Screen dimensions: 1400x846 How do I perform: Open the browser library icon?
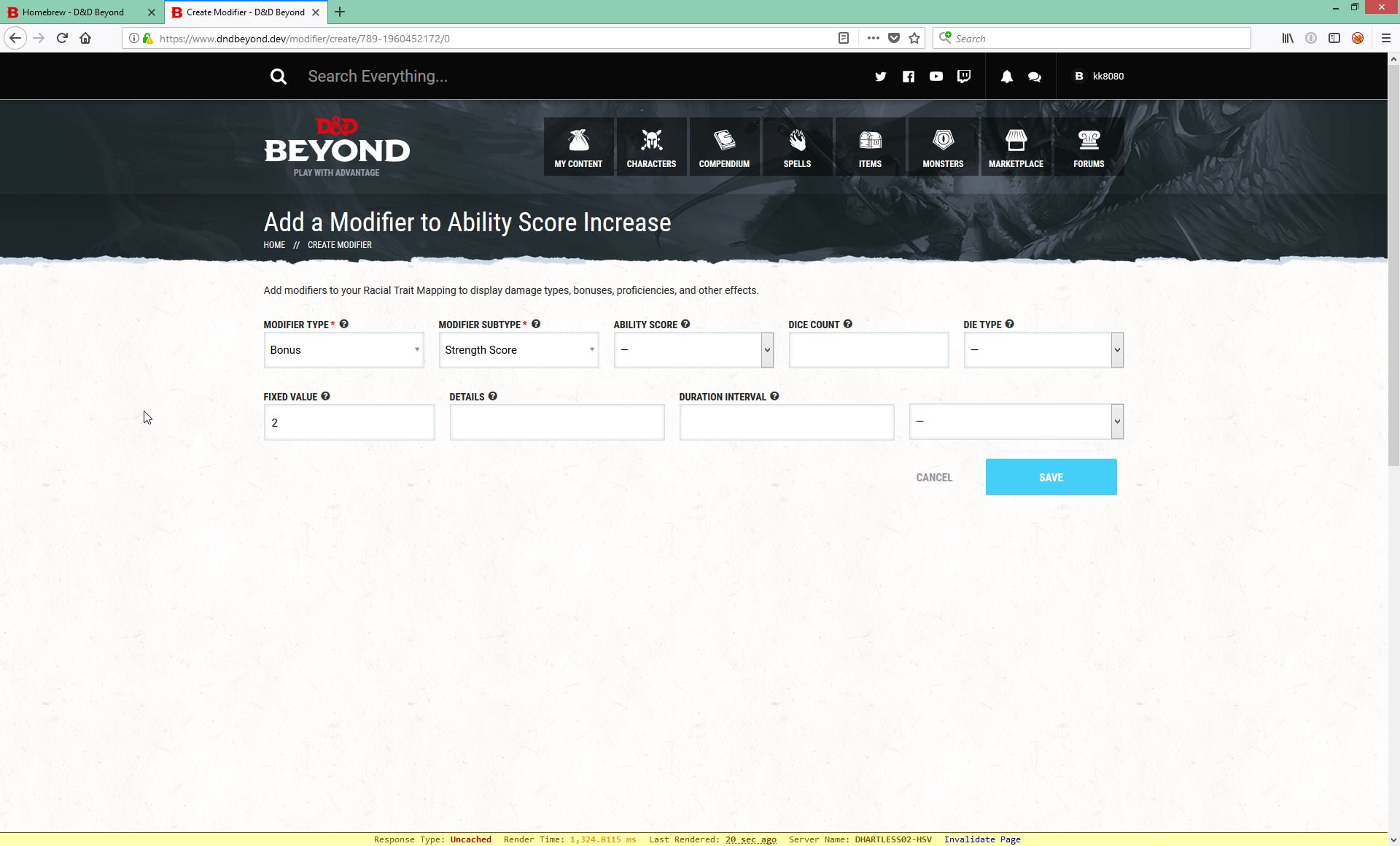[x=1288, y=38]
